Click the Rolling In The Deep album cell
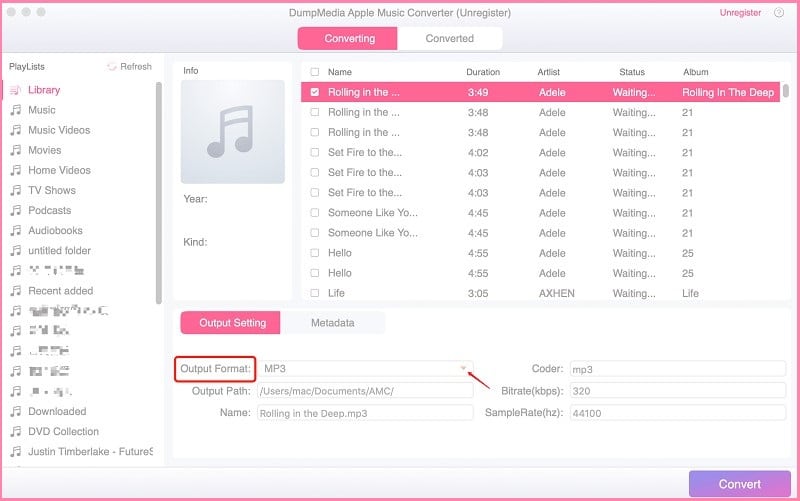 coord(728,92)
